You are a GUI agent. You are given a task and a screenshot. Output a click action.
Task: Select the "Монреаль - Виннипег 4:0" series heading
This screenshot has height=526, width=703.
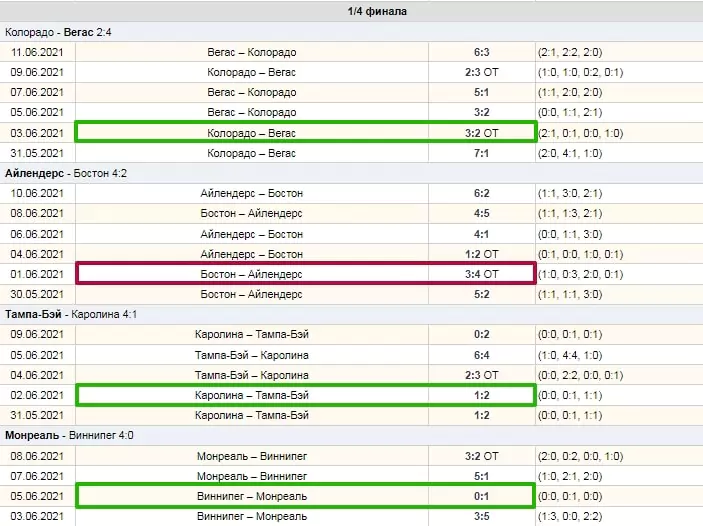coord(69,435)
